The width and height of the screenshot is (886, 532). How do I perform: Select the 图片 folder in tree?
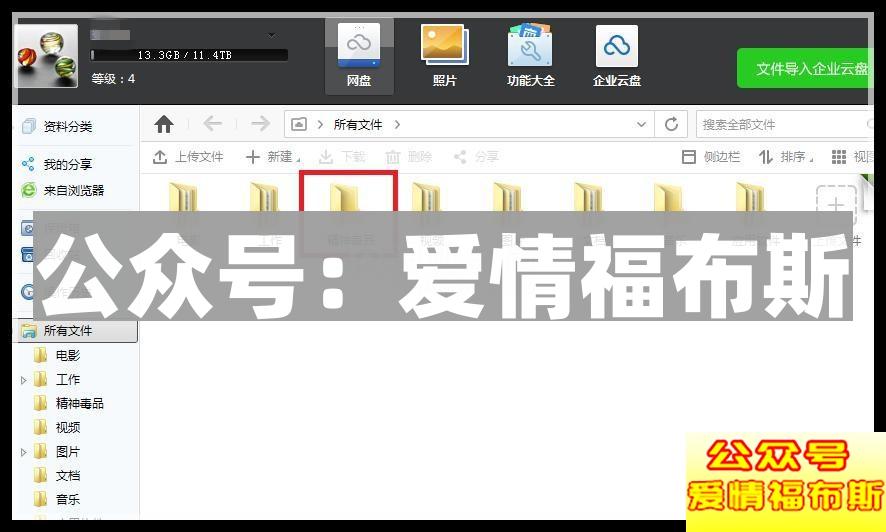(x=68, y=452)
